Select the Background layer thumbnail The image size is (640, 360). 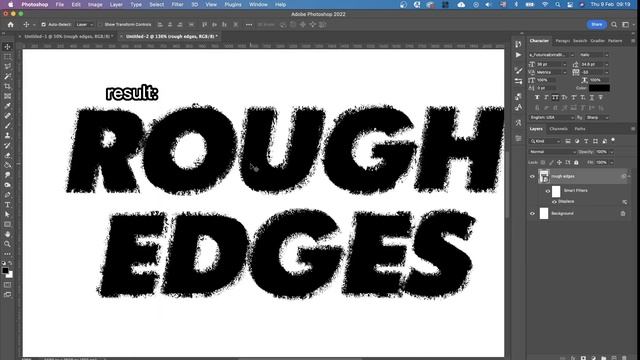coord(544,213)
